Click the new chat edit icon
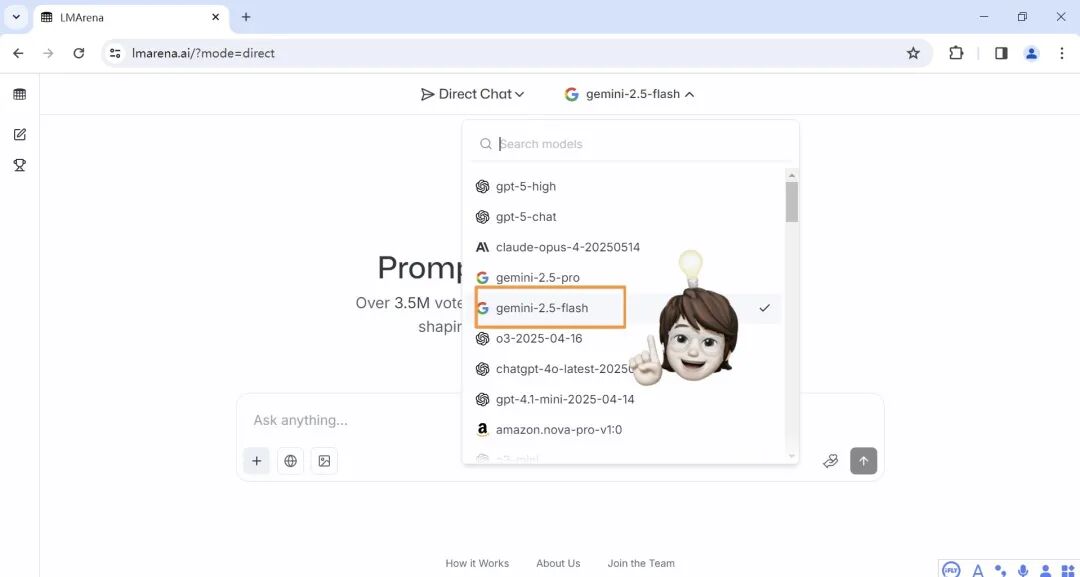Image resolution: width=1080 pixels, height=577 pixels. pyautogui.click(x=19, y=134)
